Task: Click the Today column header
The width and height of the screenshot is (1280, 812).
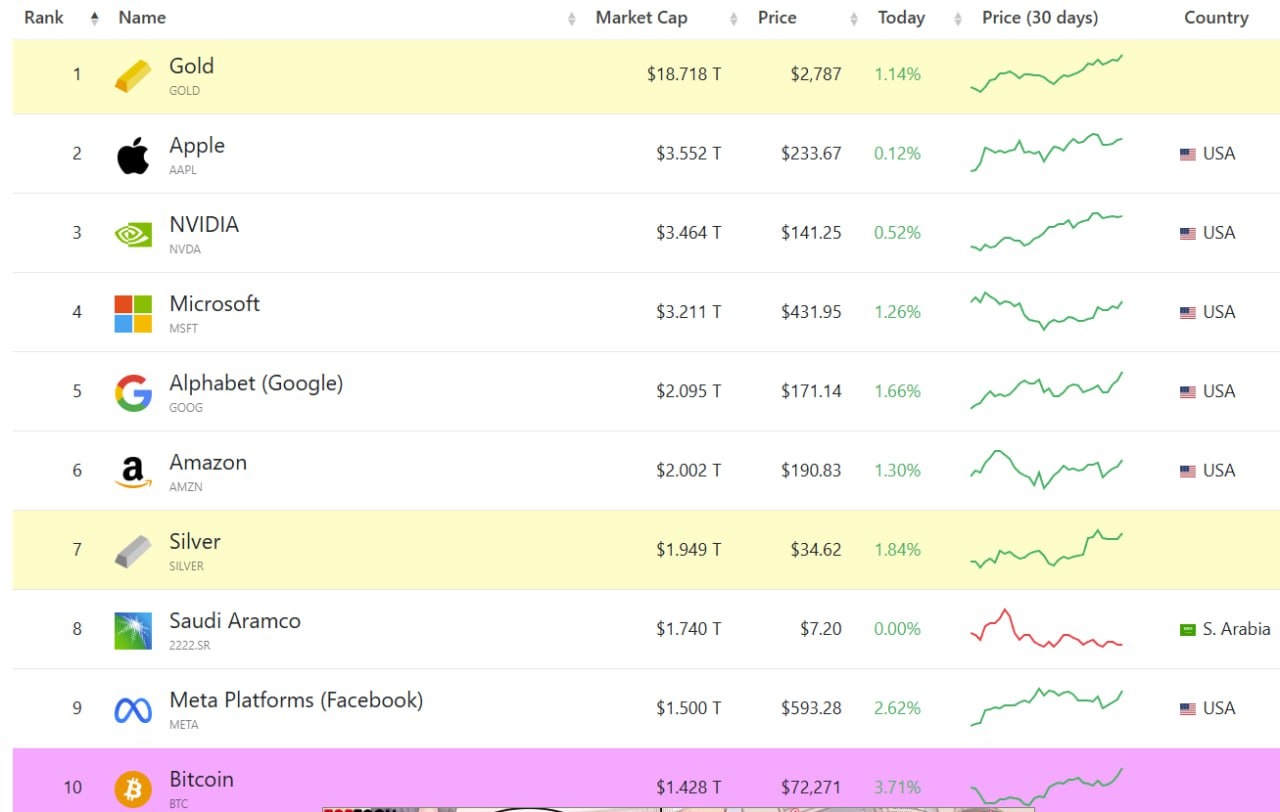Action: click(x=901, y=18)
